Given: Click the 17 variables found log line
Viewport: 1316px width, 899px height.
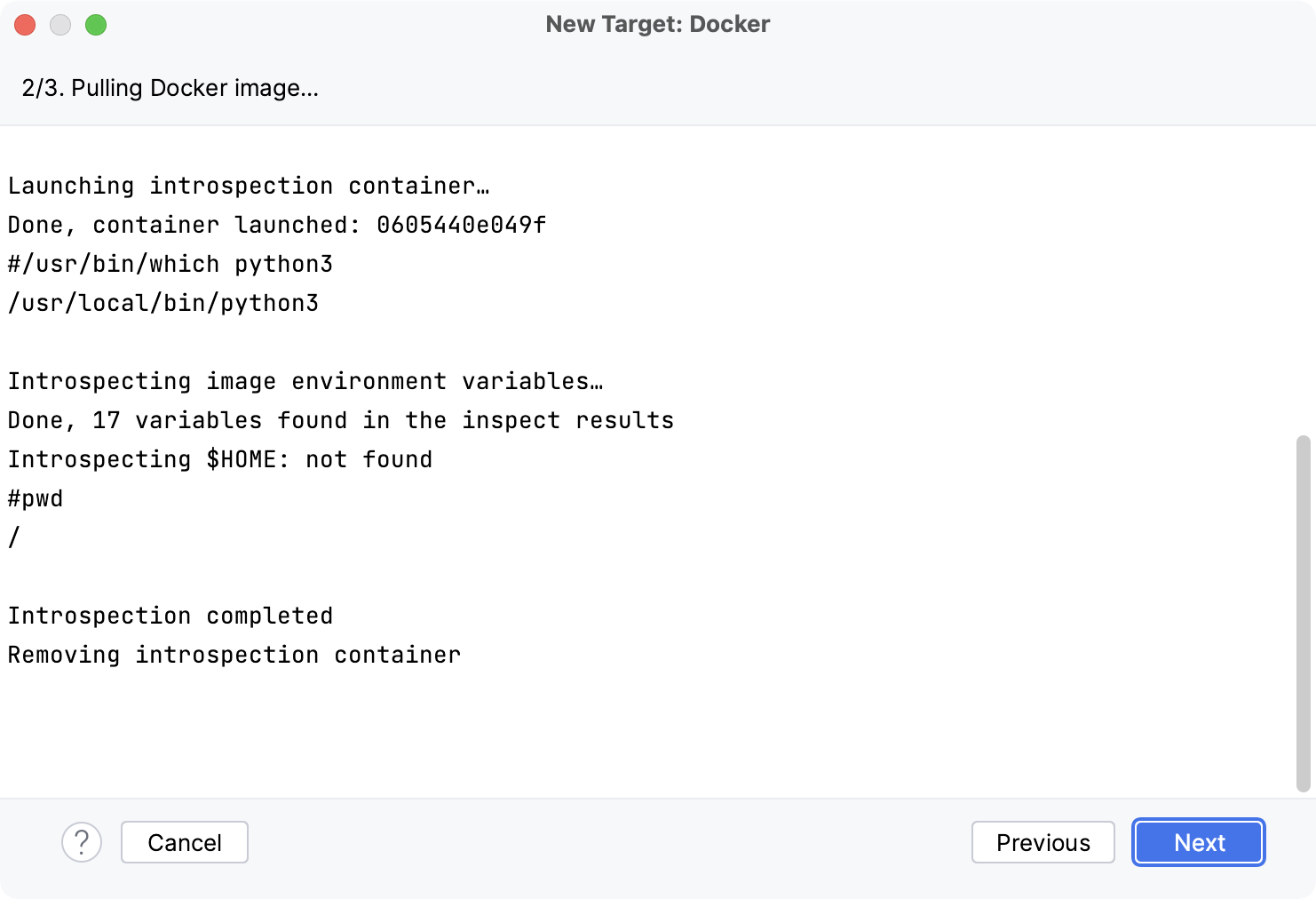Looking at the screenshot, I should [340, 420].
